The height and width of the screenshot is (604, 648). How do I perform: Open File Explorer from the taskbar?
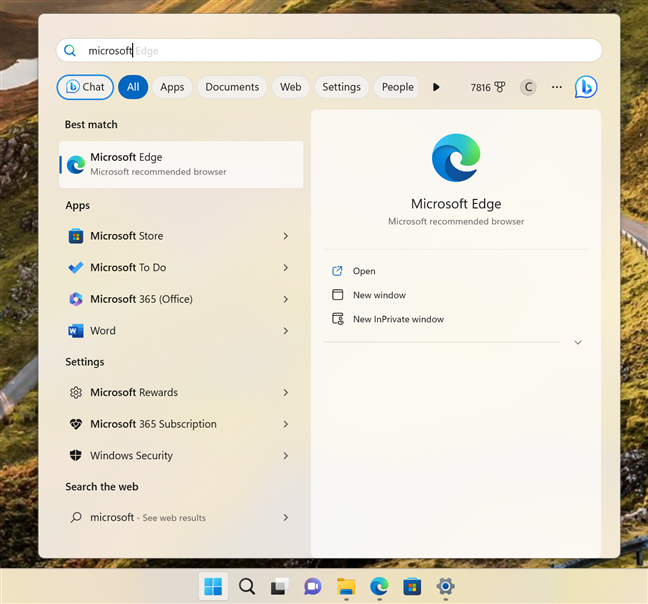pos(346,587)
